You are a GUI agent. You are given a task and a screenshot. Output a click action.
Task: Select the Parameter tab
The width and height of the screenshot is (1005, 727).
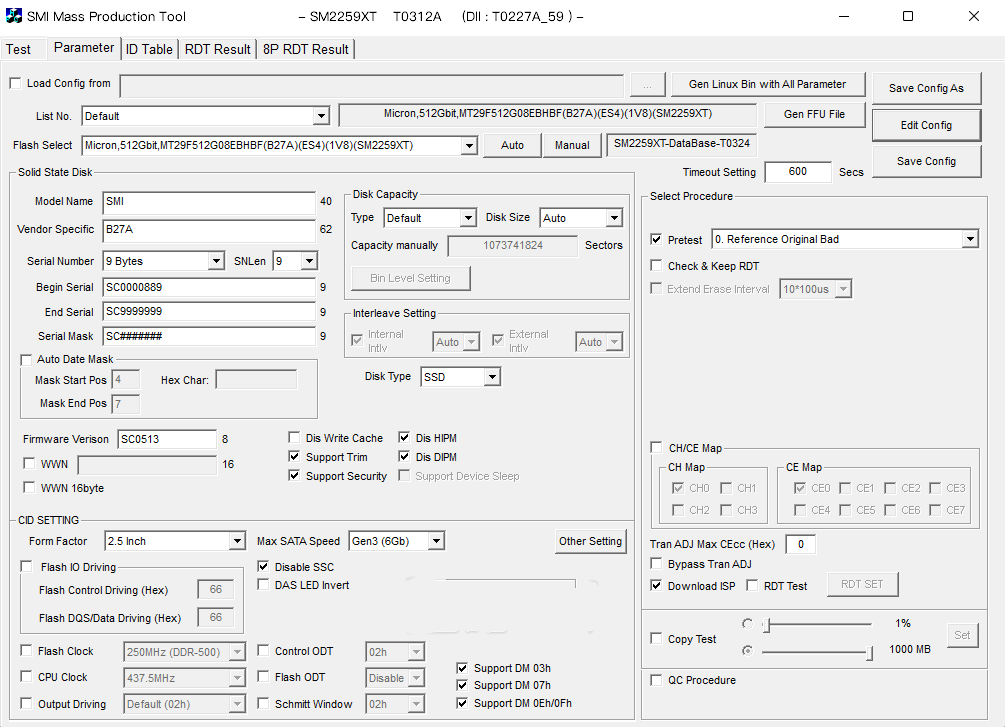click(84, 48)
